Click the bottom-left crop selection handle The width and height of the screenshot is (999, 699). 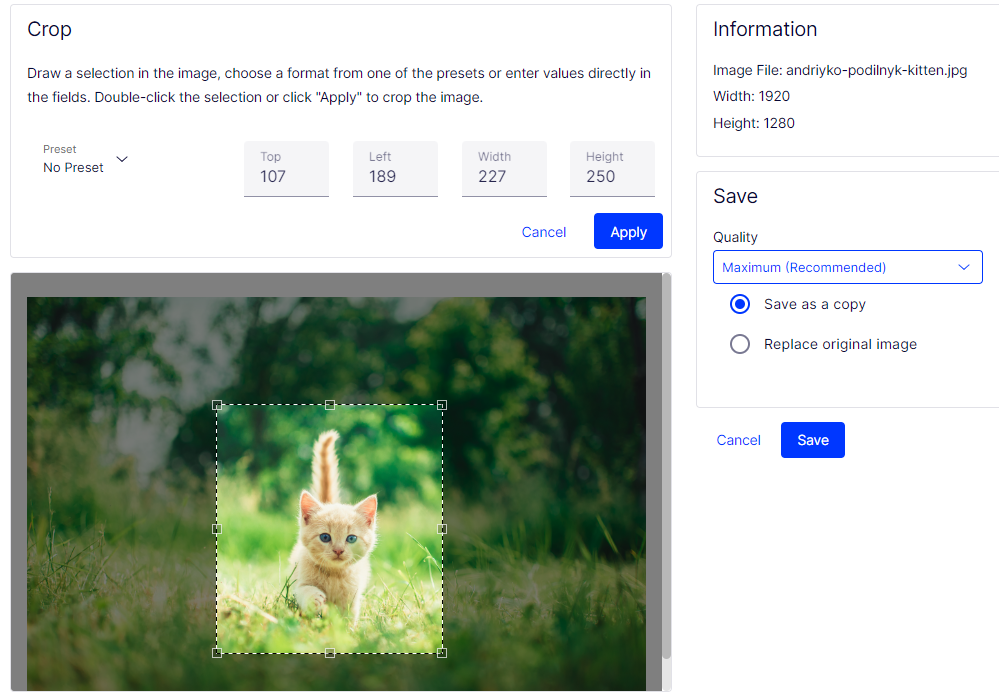click(x=217, y=653)
